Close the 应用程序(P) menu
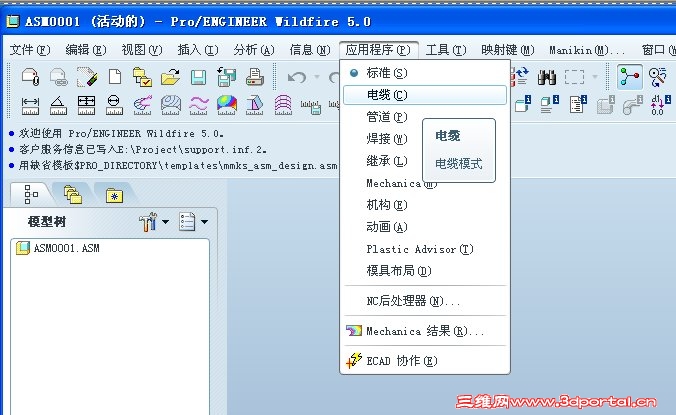Viewport: 676px width, 415px height. 378,50
